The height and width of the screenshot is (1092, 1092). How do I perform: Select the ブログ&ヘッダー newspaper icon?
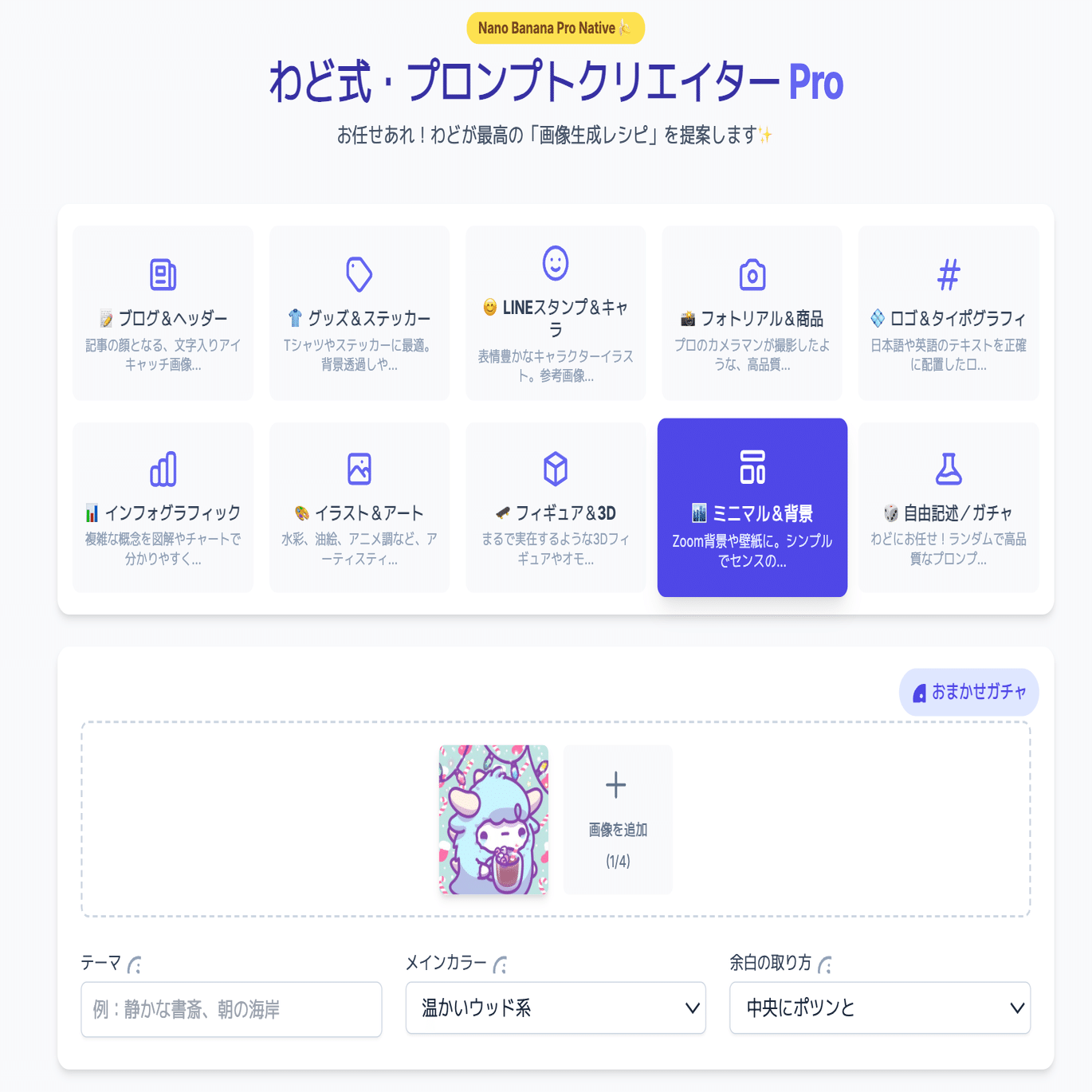coord(163,274)
